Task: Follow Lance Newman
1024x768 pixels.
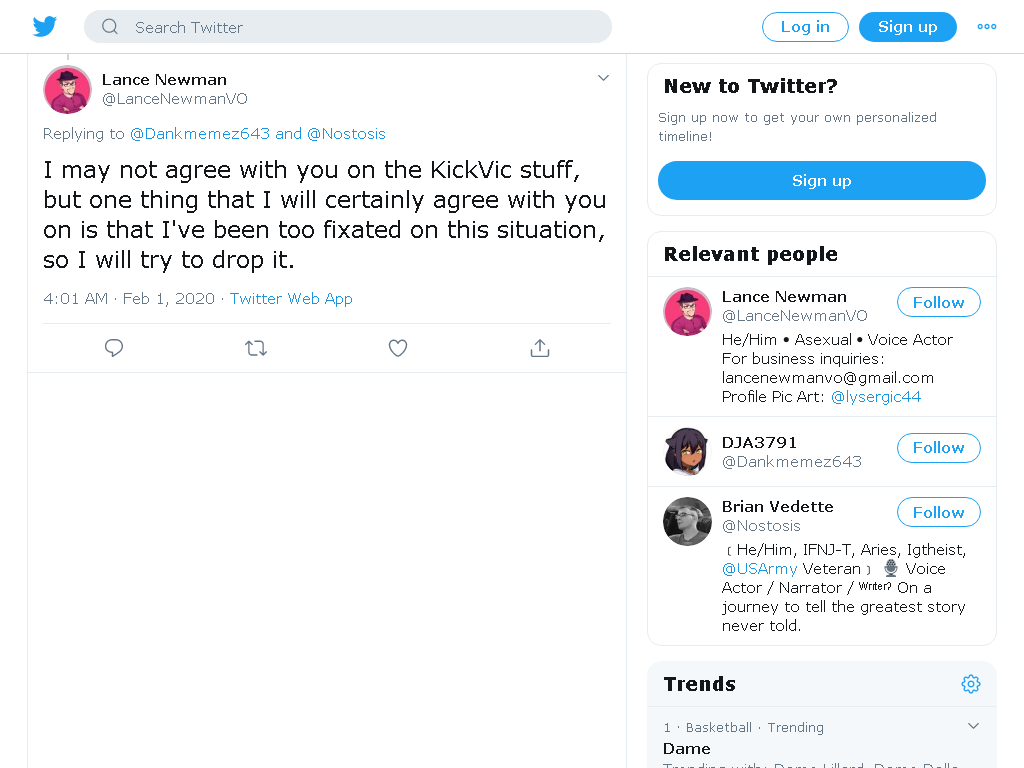Action: click(938, 302)
